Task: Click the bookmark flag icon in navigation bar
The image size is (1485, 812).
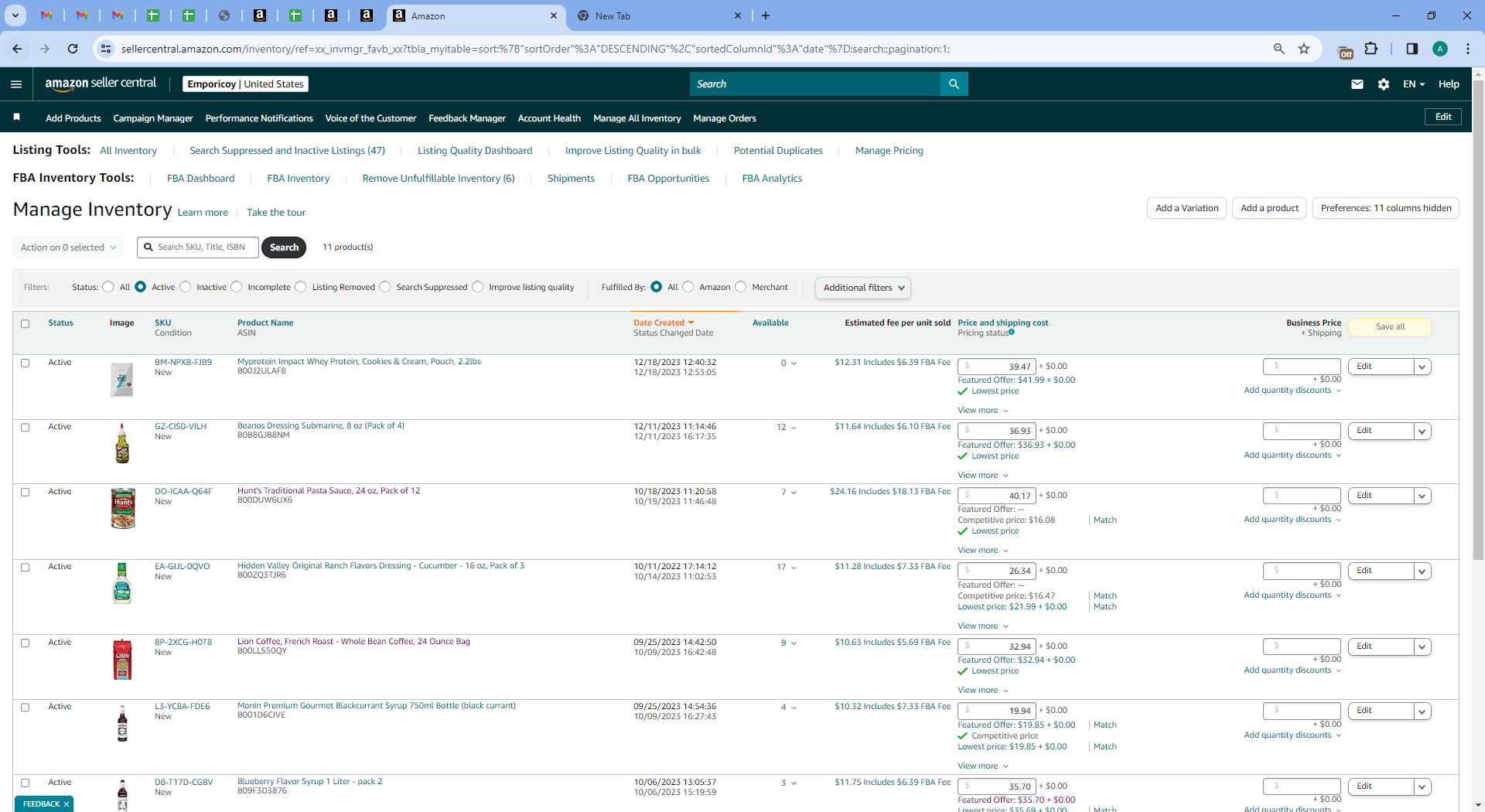Action: pyautogui.click(x=17, y=118)
